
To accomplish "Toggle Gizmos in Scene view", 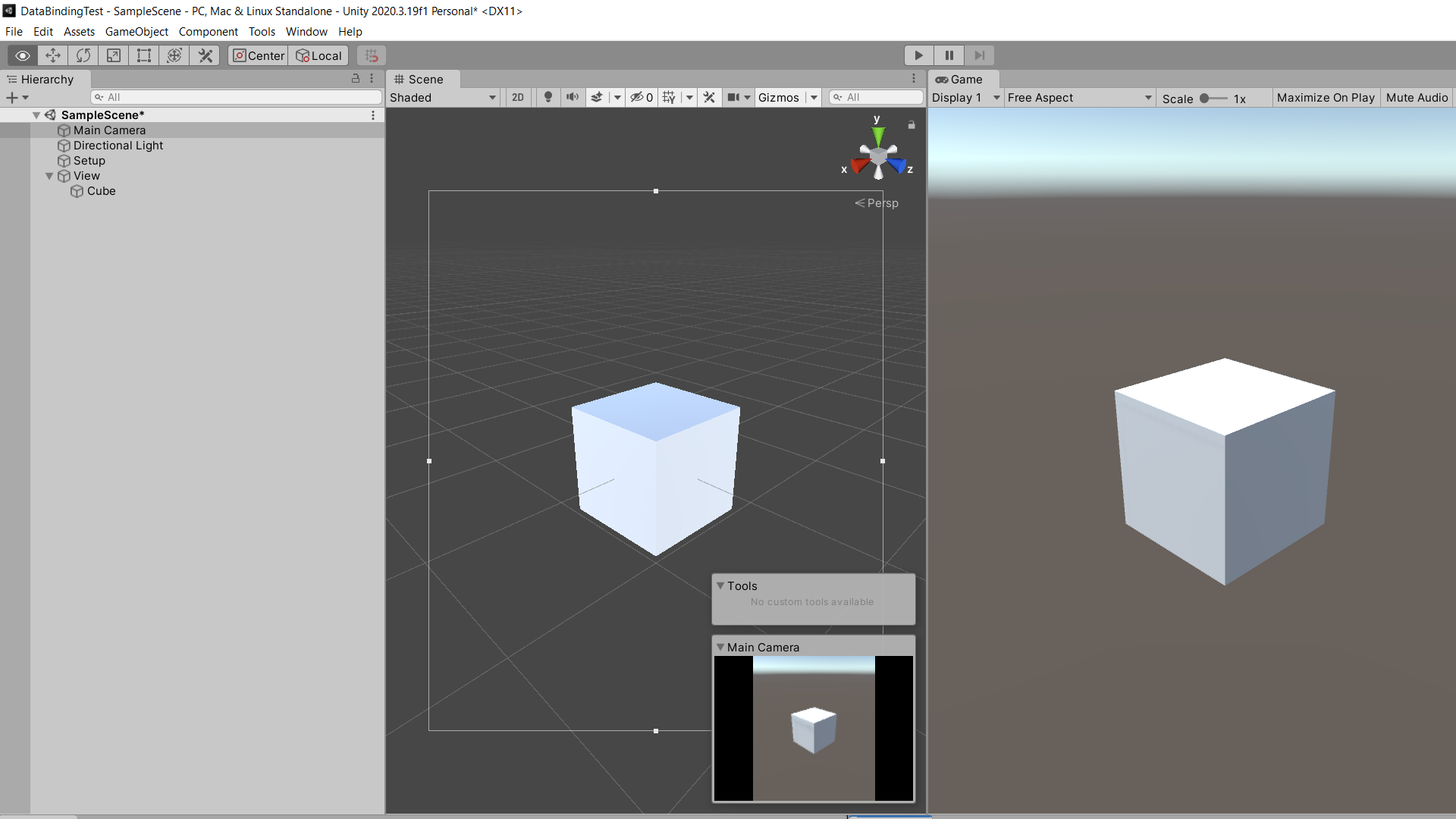I will click(x=779, y=97).
